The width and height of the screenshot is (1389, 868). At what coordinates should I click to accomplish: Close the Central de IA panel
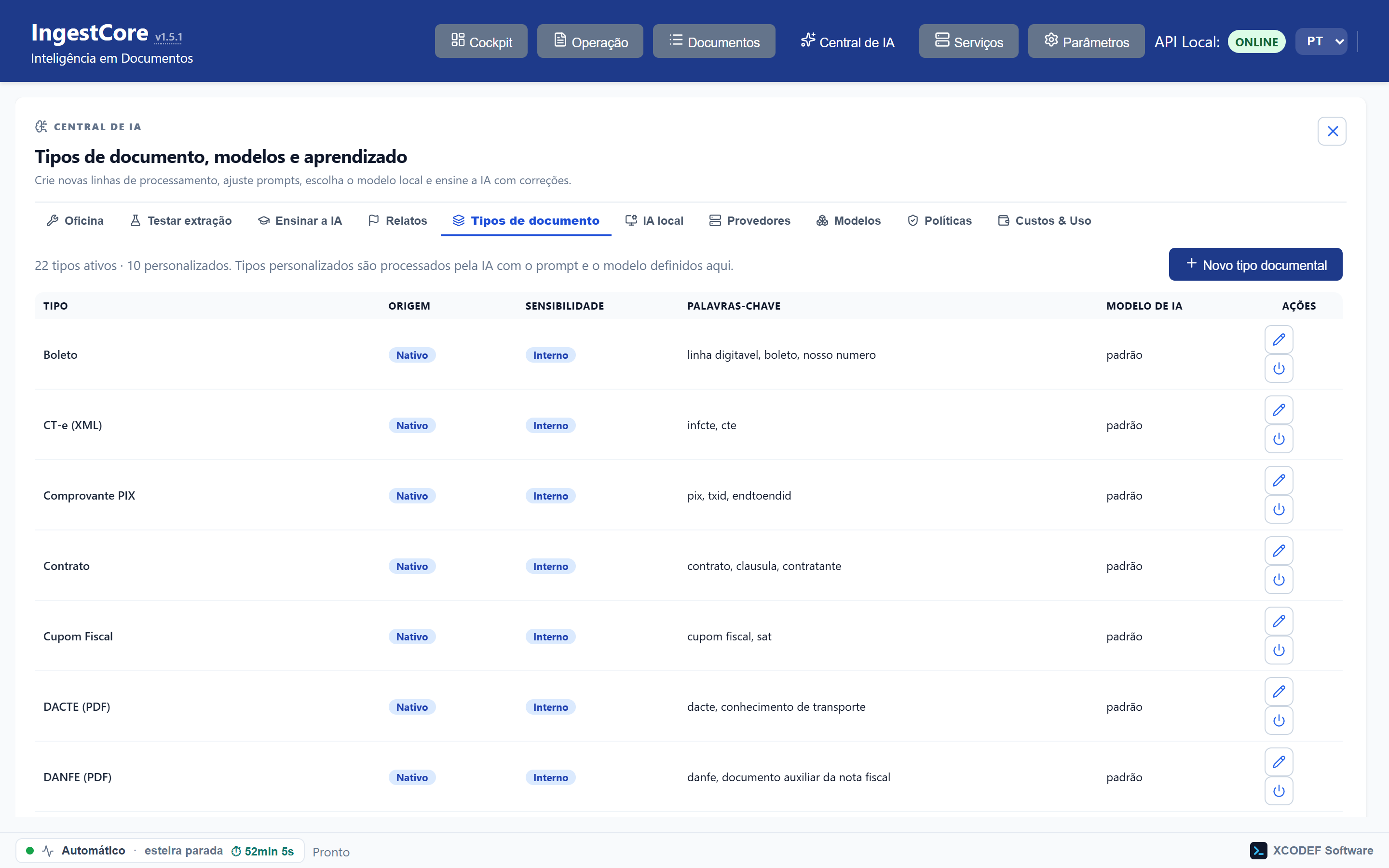click(x=1332, y=132)
